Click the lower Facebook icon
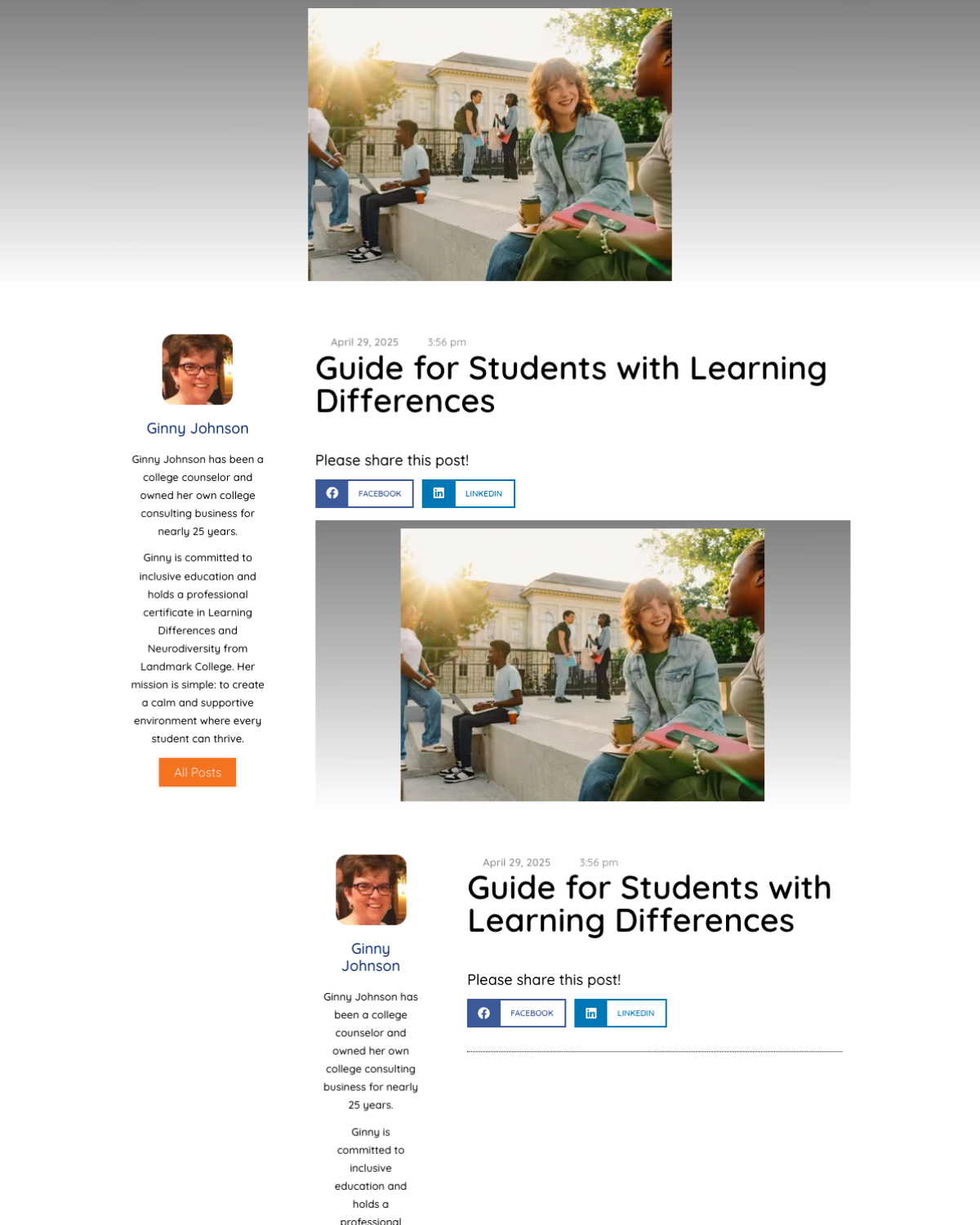This screenshot has height=1225, width=980. tap(484, 1013)
